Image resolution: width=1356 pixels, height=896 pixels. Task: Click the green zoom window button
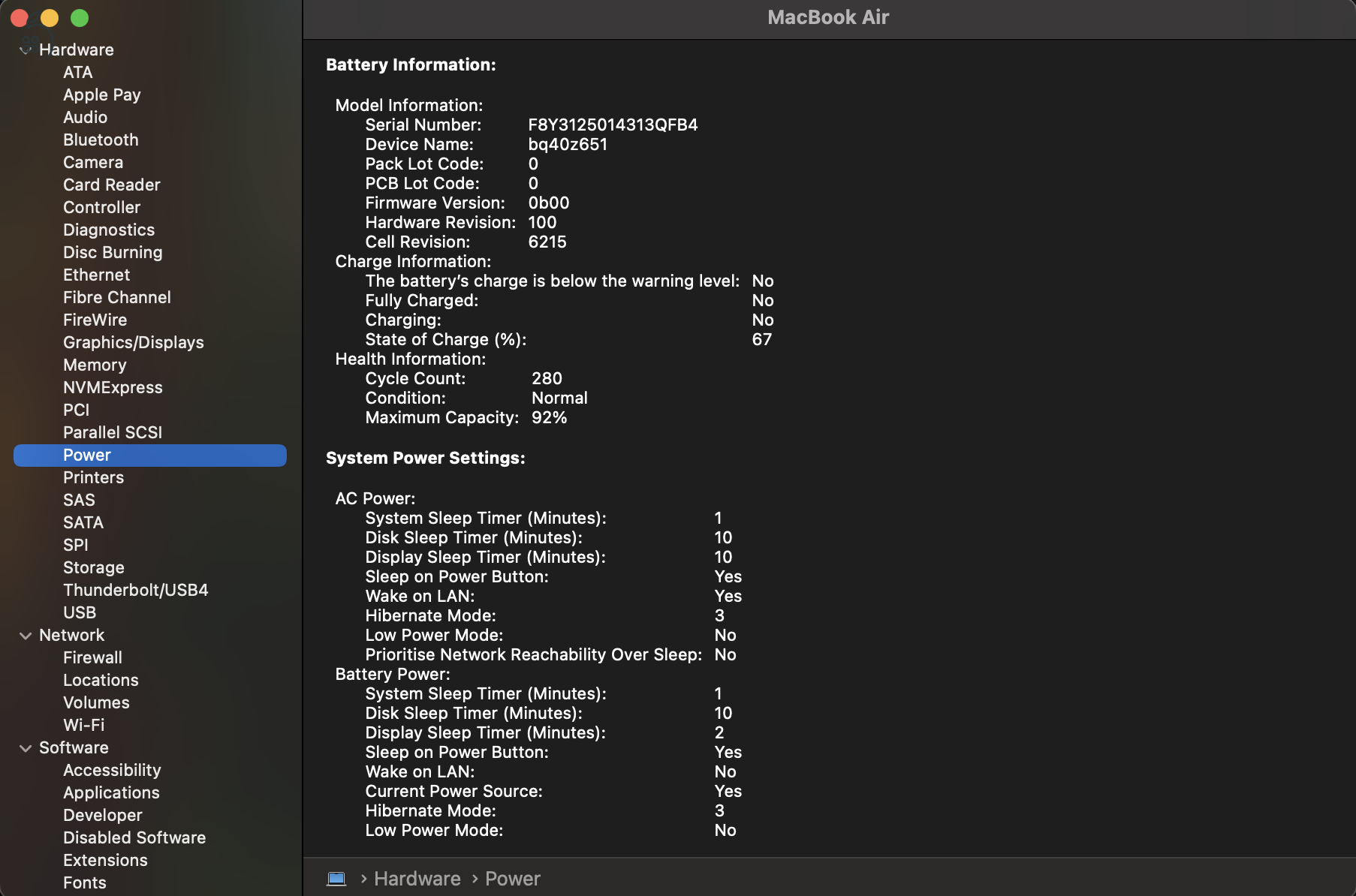click(80, 17)
